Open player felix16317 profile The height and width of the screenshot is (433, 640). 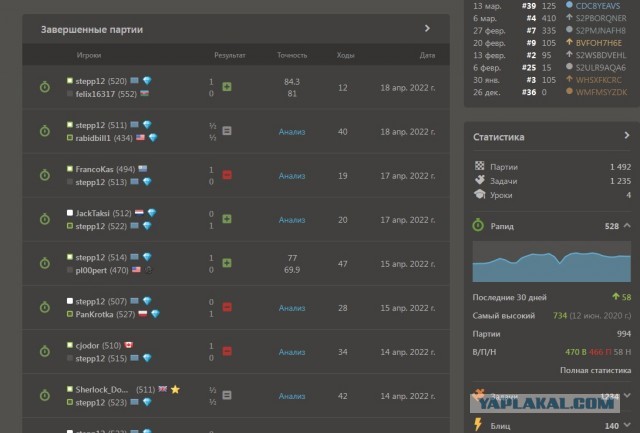pos(95,94)
